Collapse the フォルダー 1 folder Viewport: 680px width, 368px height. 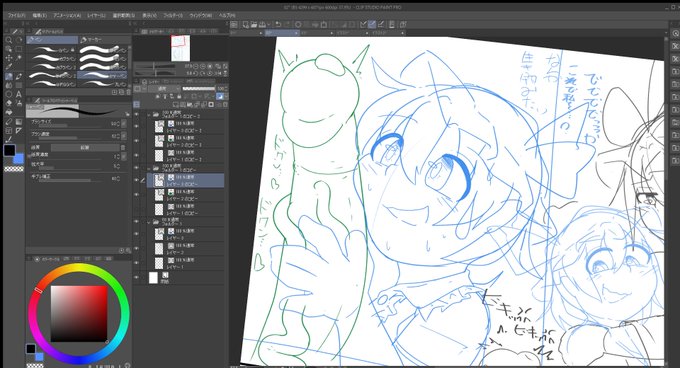tap(150, 222)
